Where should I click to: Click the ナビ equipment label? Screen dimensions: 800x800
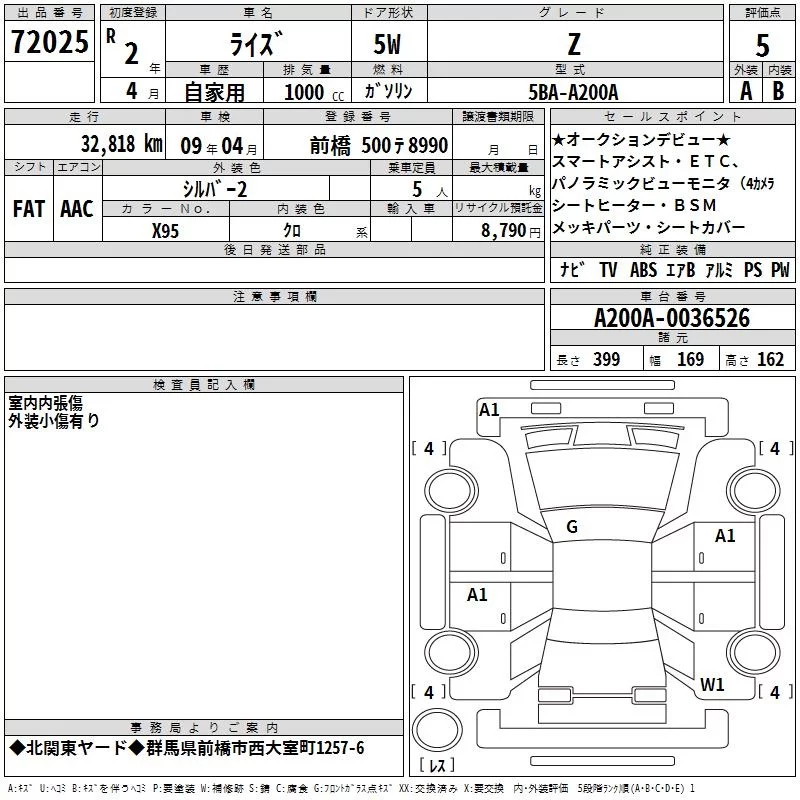572,270
